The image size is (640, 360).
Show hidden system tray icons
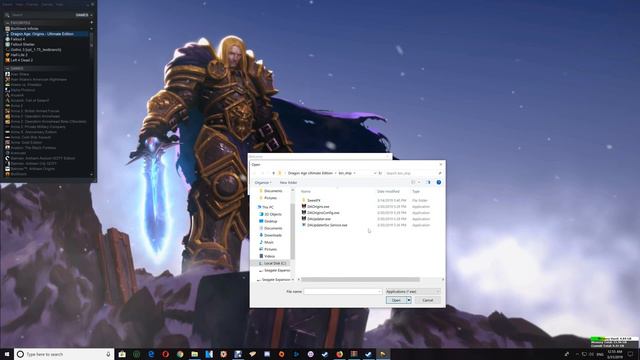tap(577, 354)
